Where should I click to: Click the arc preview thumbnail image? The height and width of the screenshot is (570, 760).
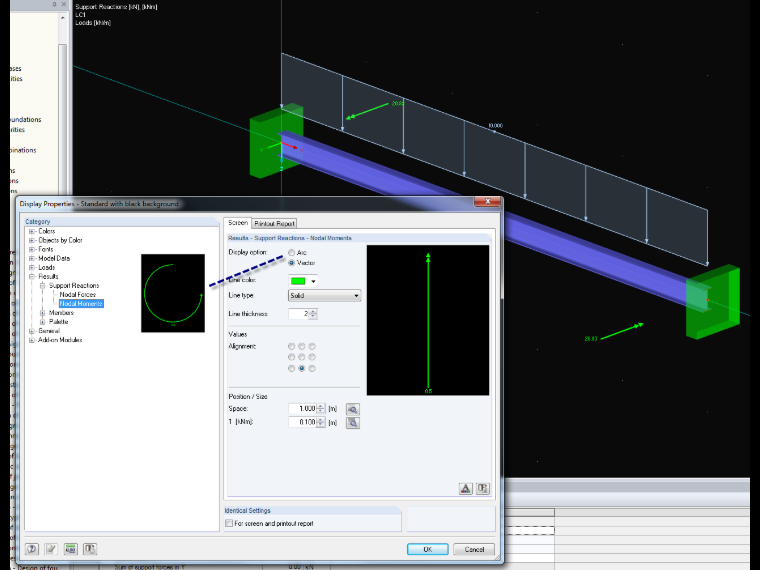click(173, 293)
